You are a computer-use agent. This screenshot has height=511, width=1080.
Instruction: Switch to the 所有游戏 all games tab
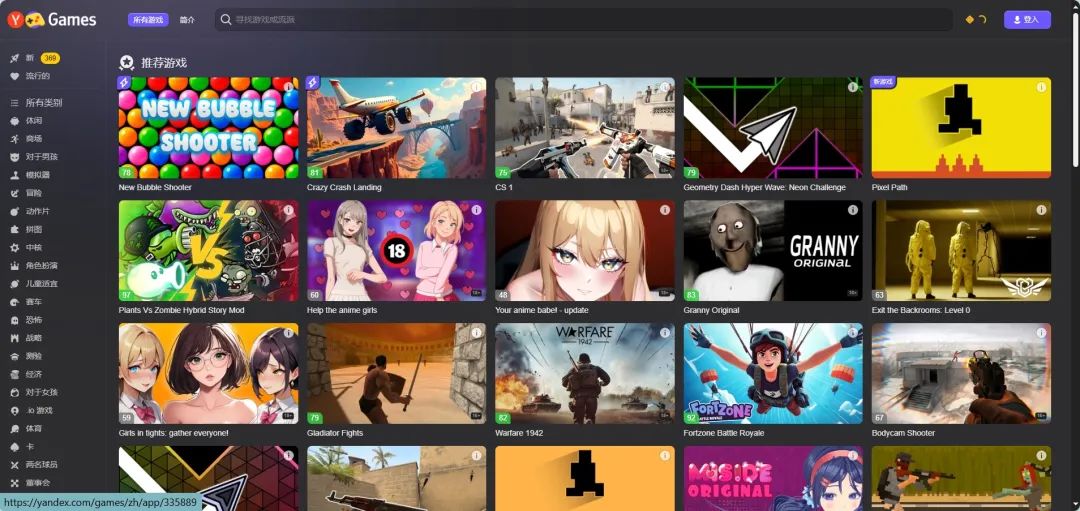(148, 19)
